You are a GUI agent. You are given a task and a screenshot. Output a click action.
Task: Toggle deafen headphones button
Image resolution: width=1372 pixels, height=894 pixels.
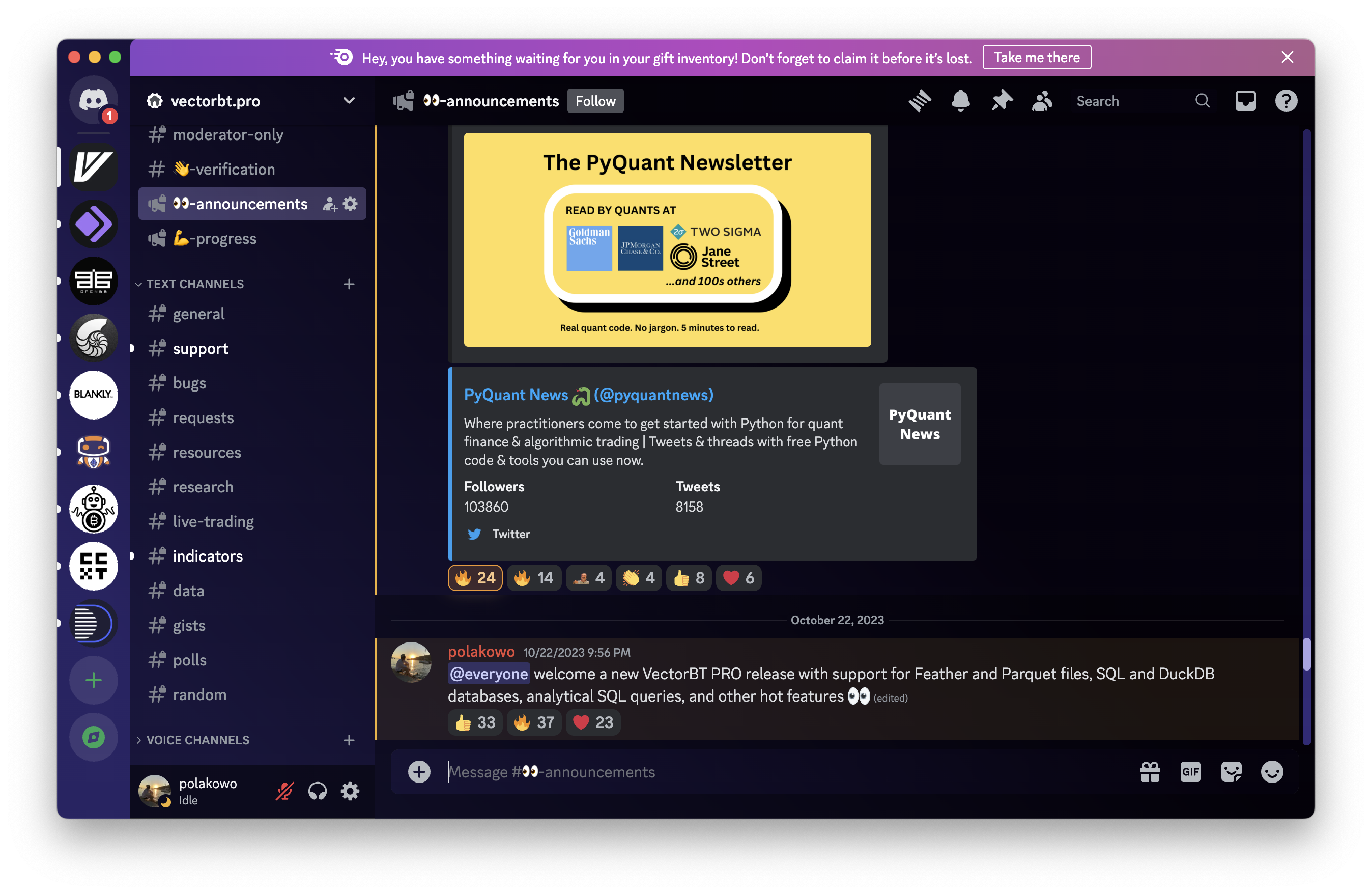[317, 791]
